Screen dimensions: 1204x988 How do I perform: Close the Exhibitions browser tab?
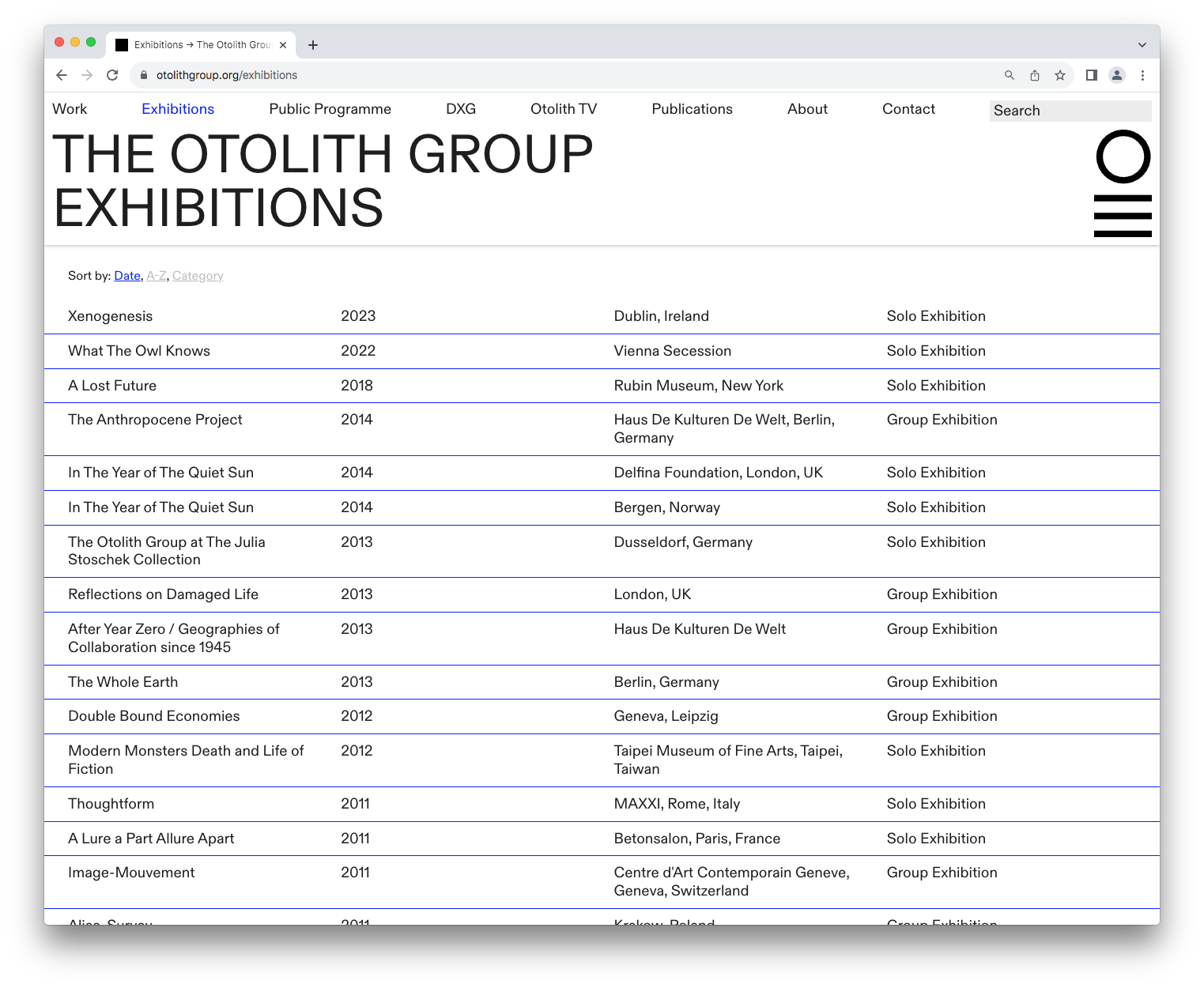coord(283,45)
